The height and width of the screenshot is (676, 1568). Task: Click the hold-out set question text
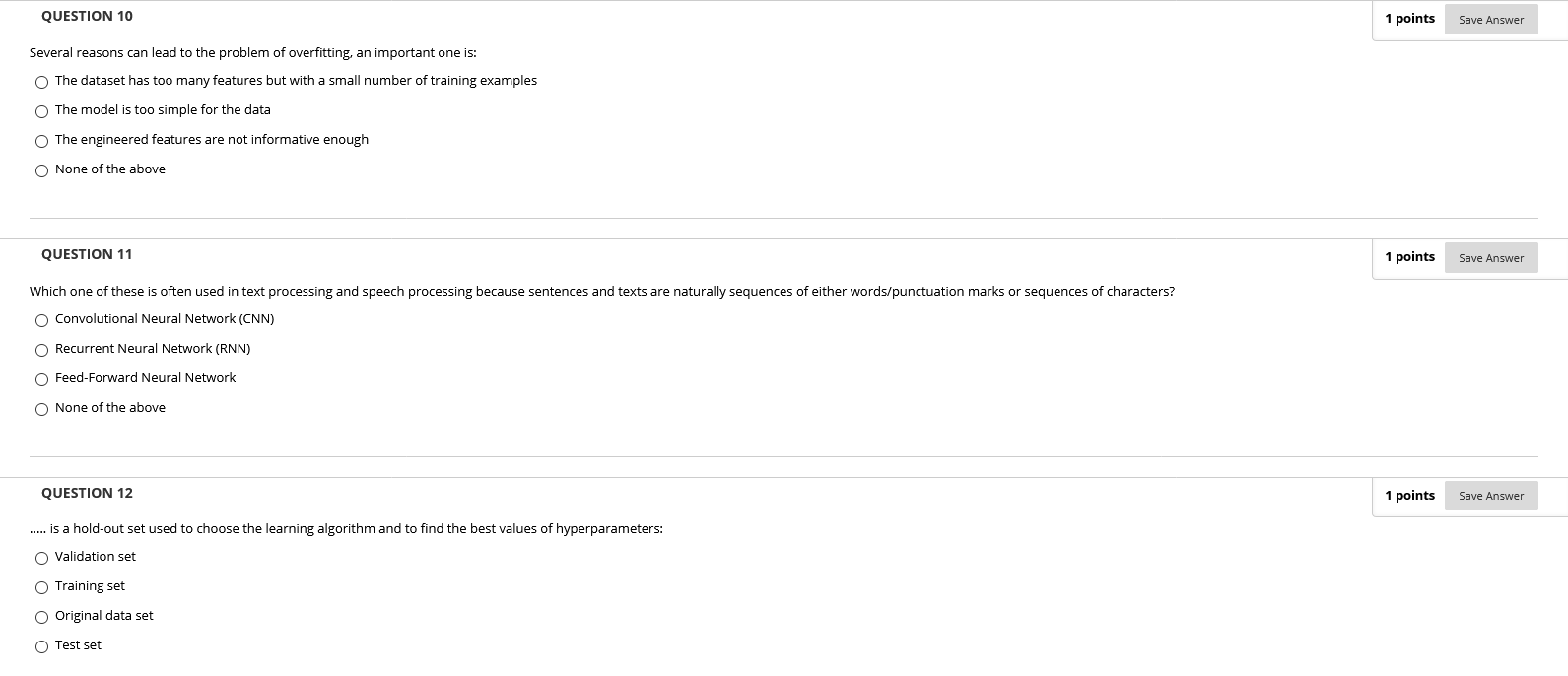pos(346,528)
